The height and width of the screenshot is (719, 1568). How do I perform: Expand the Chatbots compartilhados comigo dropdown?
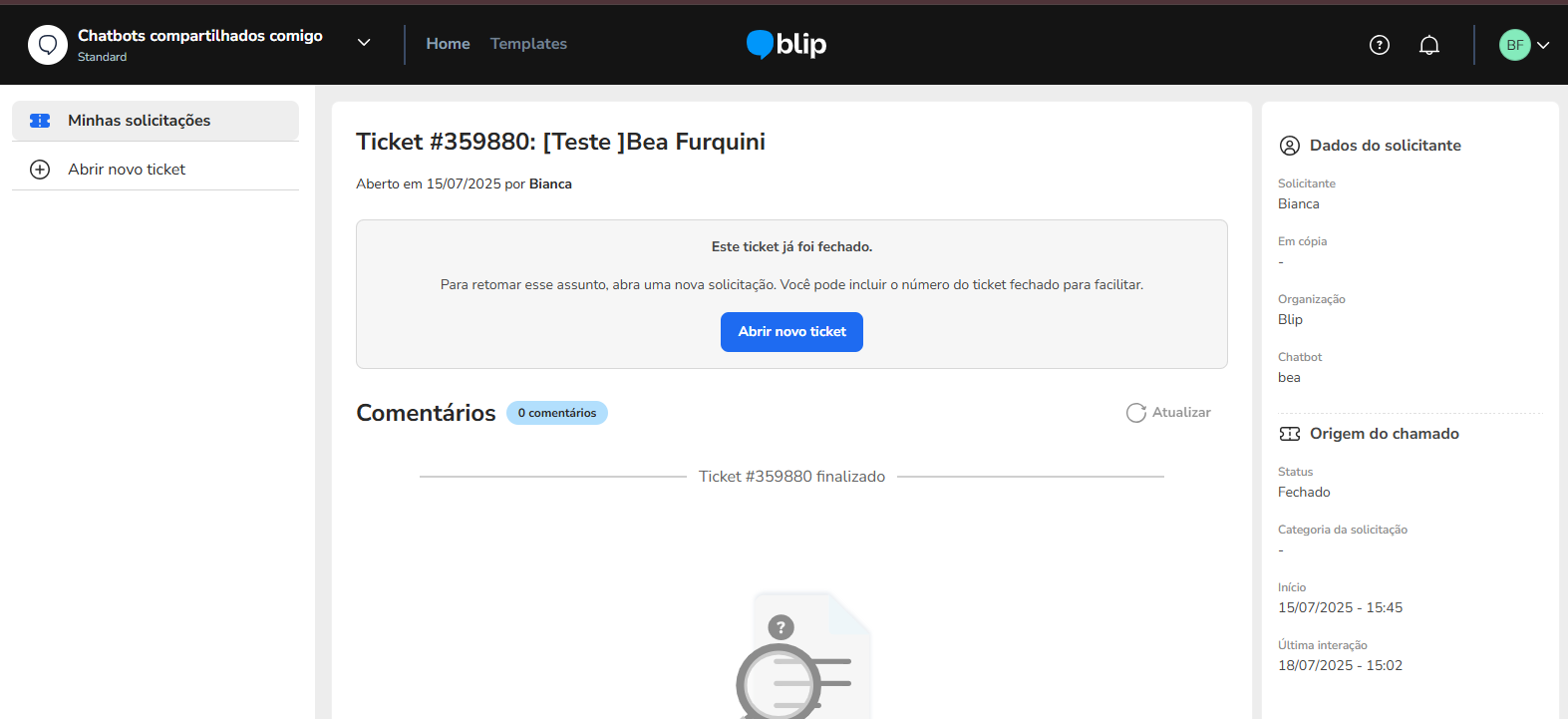364,43
